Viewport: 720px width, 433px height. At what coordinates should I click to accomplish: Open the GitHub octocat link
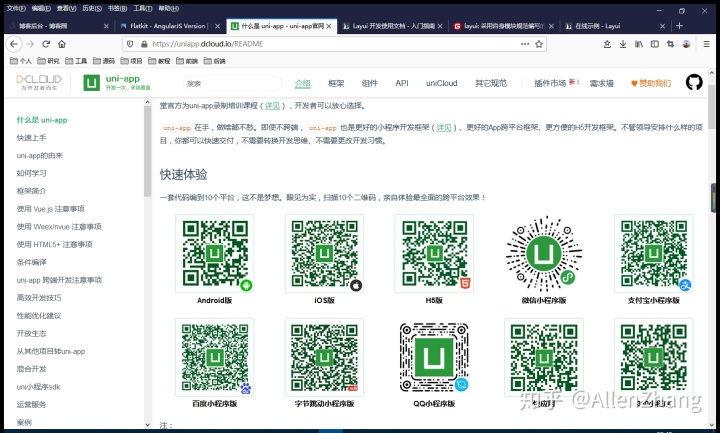(x=694, y=83)
